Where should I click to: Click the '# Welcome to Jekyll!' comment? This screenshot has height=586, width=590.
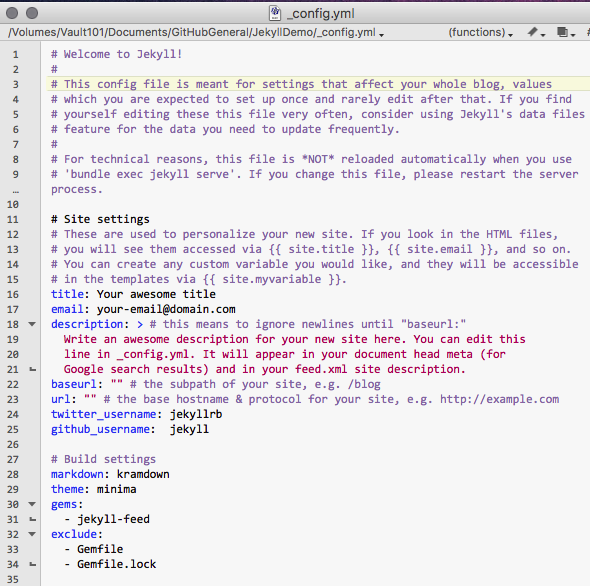pyautogui.click(x=117, y=54)
